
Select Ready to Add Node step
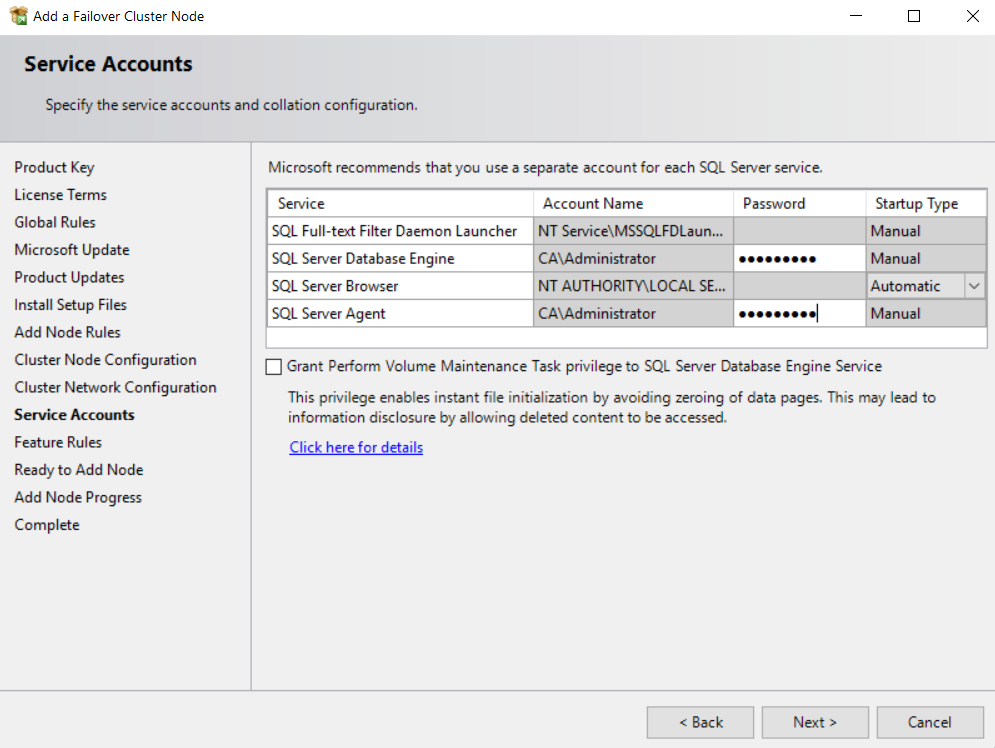coord(79,469)
